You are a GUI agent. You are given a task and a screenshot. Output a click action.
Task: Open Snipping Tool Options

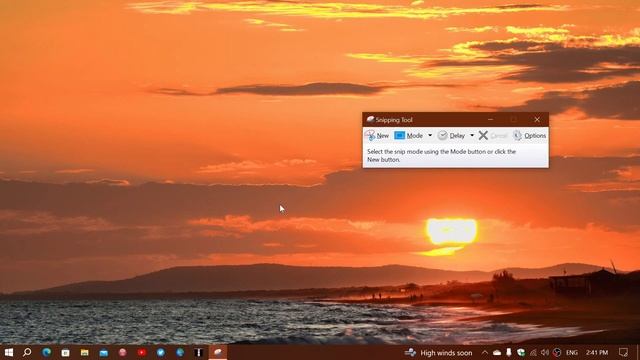(529, 136)
